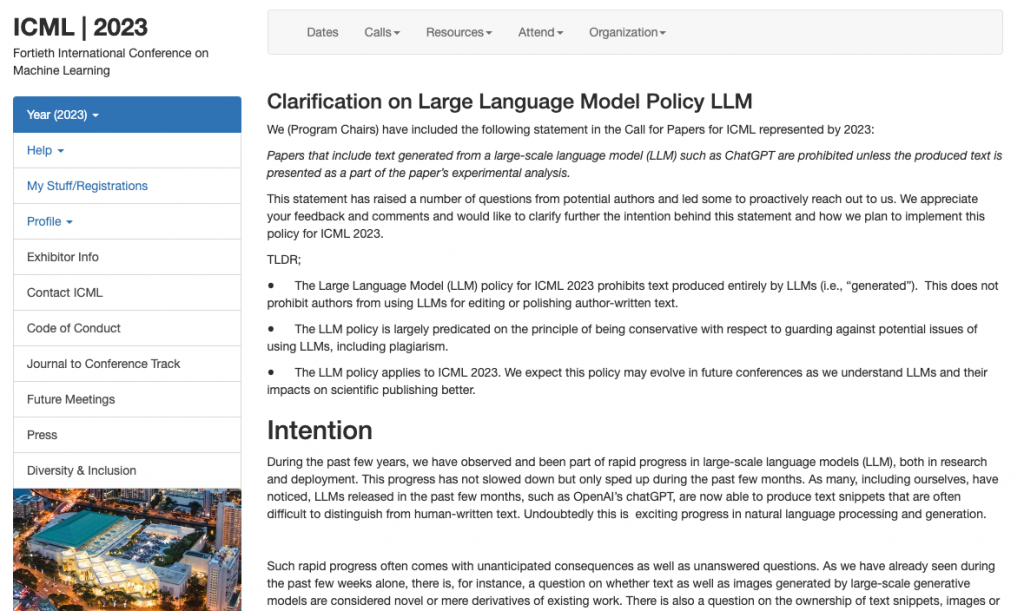The width and height of the screenshot is (1024, 611).
Task: Click the 'Intention' section heading
Action: 319,431
